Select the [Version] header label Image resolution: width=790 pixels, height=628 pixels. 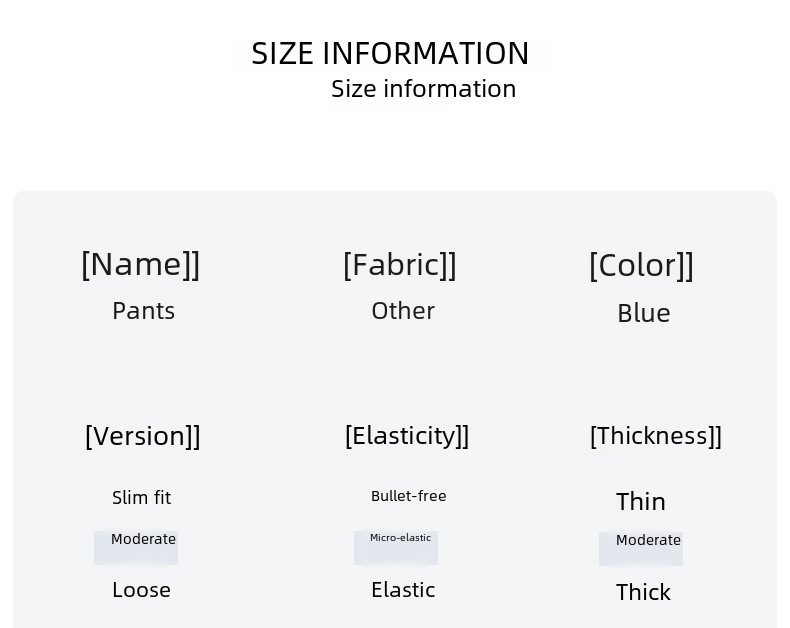(x=143, y=436)
